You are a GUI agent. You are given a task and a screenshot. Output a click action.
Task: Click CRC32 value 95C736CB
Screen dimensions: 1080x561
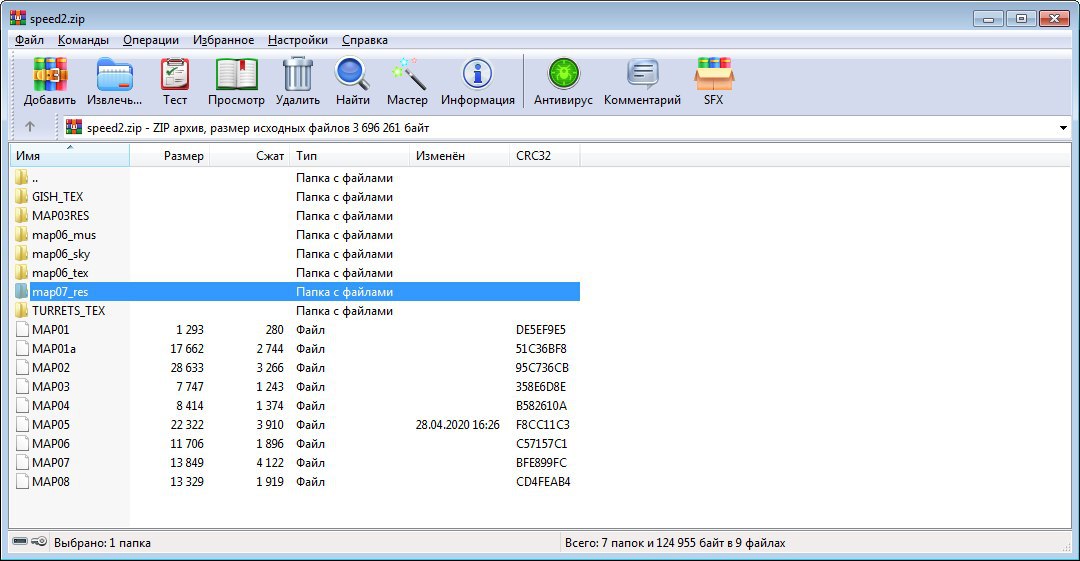tap(542, 367)
